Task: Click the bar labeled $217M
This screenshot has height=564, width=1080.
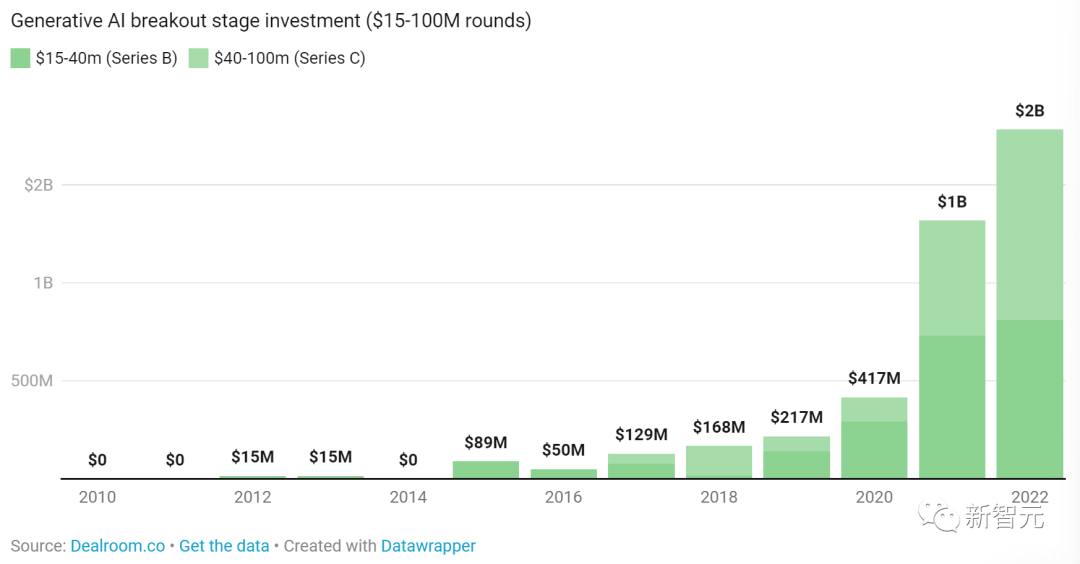Action: pyautogui.click(x=796, y=460)
